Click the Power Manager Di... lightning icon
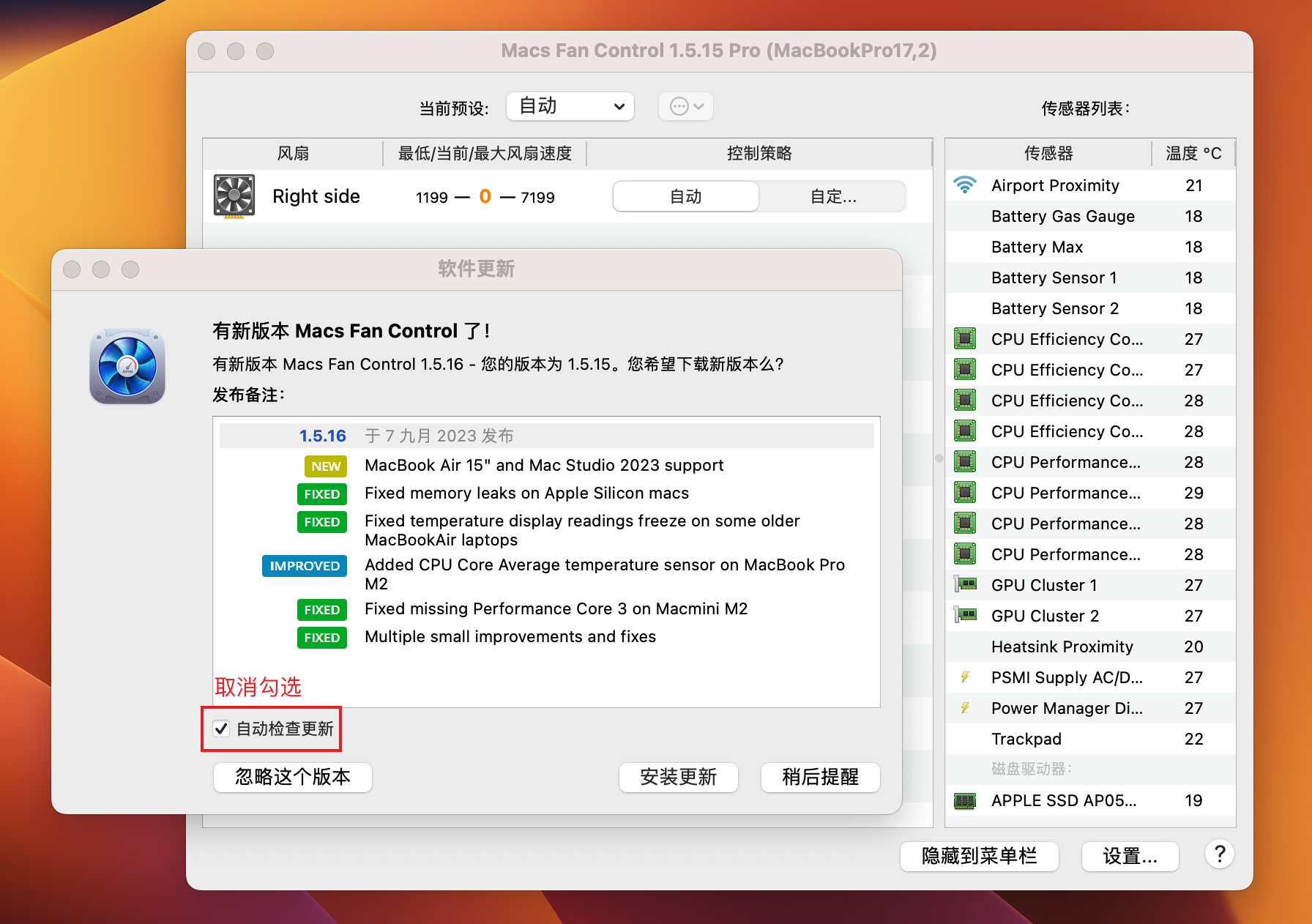Screen dimensions: 1312x924 tap(965, 708)
